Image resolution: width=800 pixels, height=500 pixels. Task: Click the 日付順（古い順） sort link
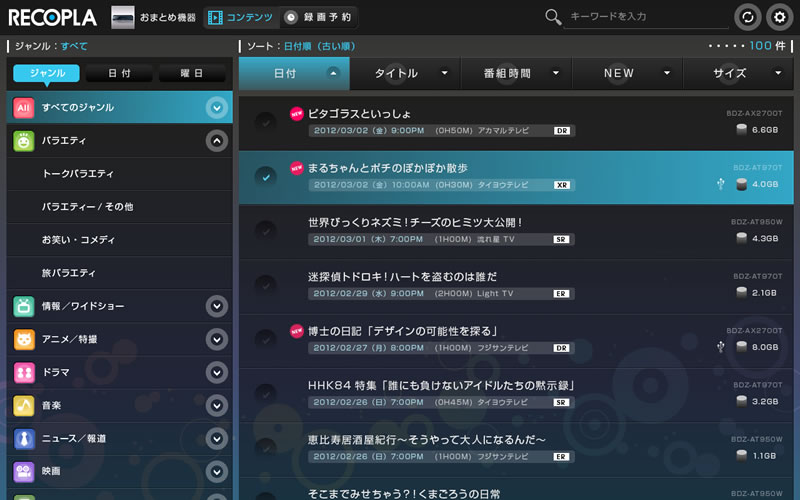(319, 46)
